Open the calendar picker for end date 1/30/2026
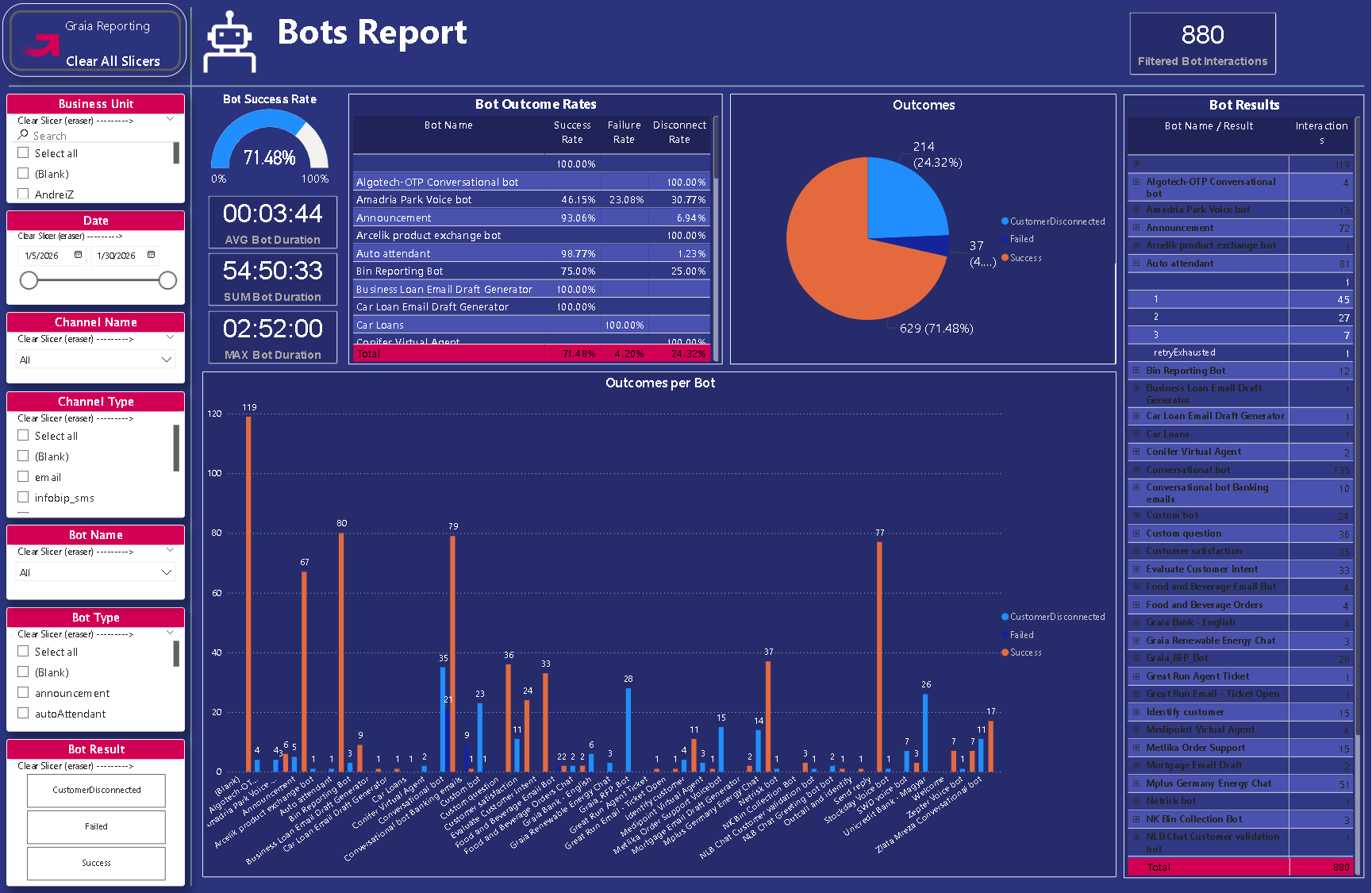This screenshot has width=1372, height=893. coord(151,255)
